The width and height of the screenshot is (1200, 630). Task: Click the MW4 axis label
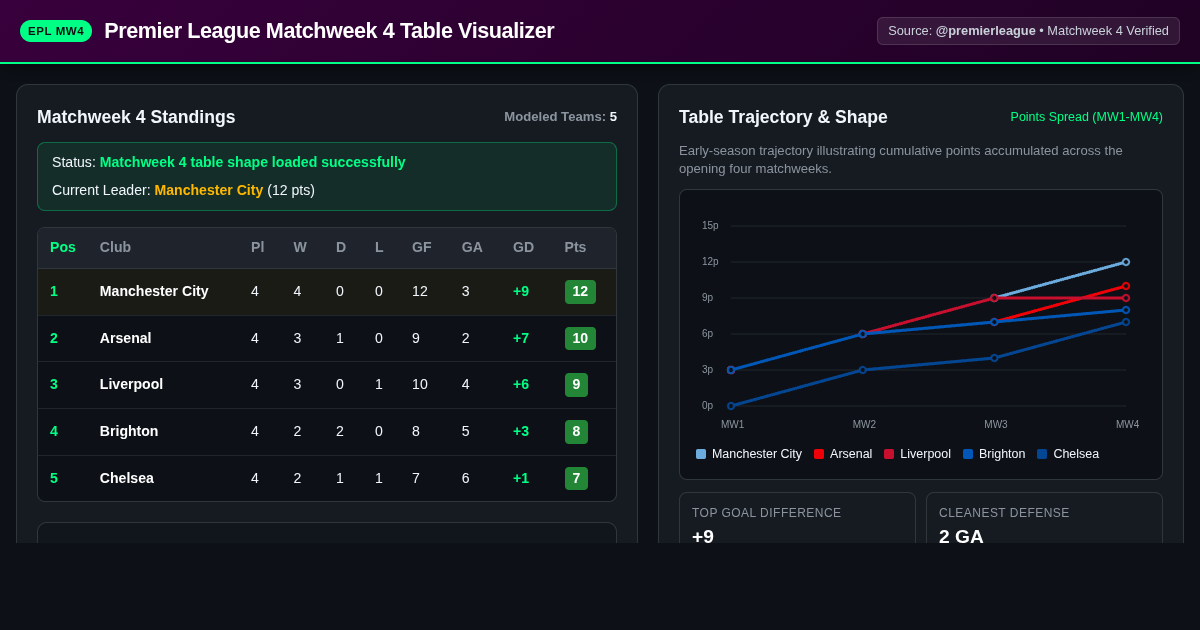[1127, 425]
